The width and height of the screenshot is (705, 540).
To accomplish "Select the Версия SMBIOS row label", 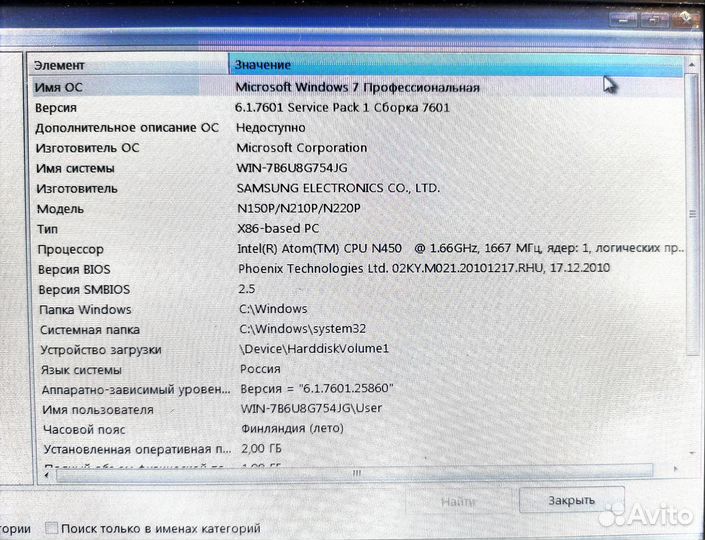I will (x=84, y=290).
